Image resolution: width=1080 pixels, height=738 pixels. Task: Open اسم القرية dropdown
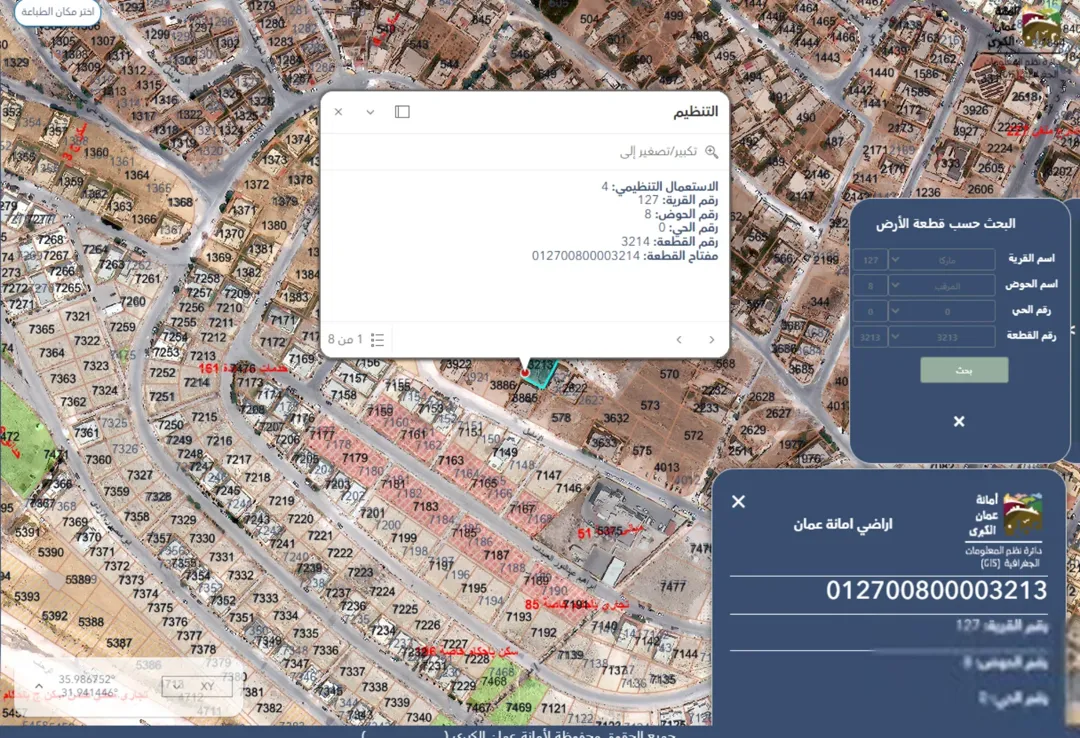[x=942, y=260]
